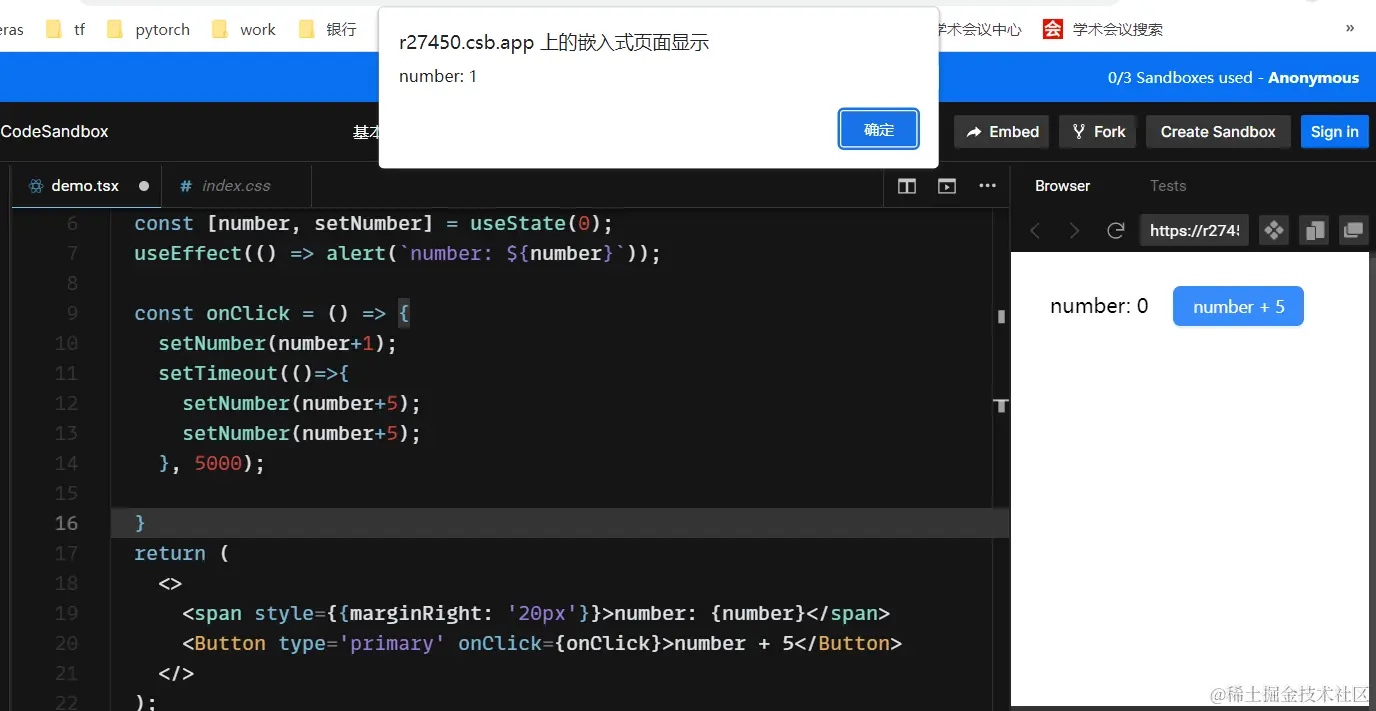Click line number 9 in the gutter
The width and height of the screenshot is (1376, 711).
(x=72, y=313)
